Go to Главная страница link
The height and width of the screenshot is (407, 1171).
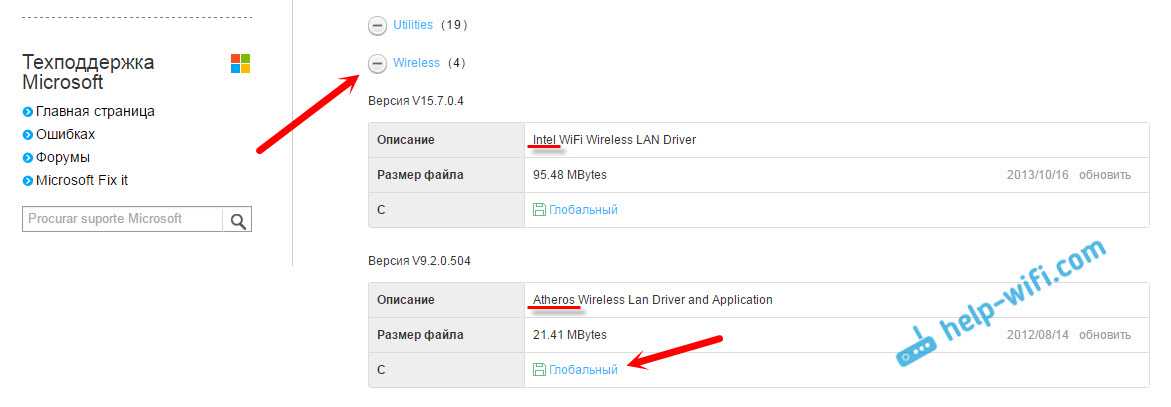[x=96, y=111]
